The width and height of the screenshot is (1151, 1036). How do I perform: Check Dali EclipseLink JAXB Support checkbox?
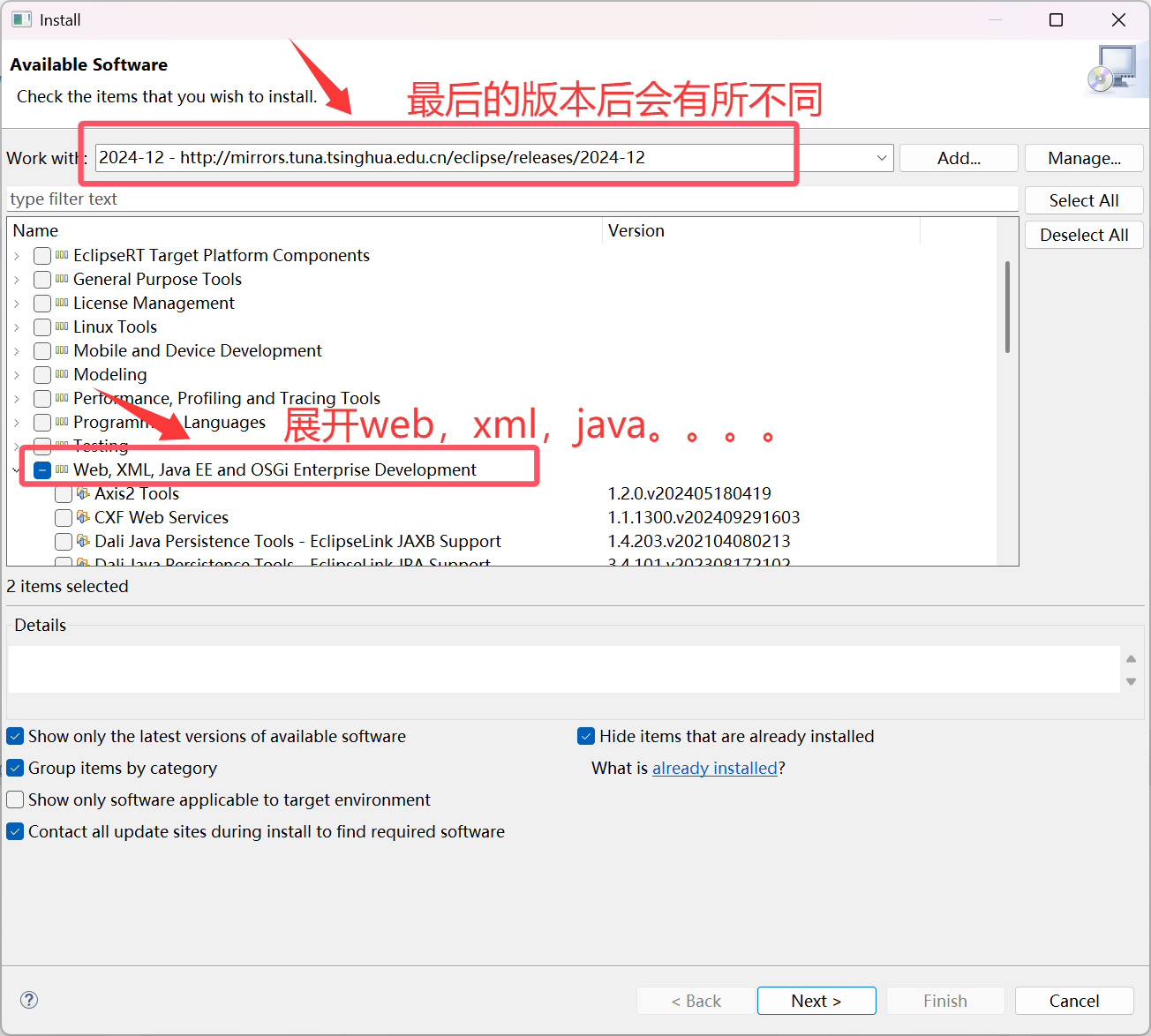[x=64, y=542]
